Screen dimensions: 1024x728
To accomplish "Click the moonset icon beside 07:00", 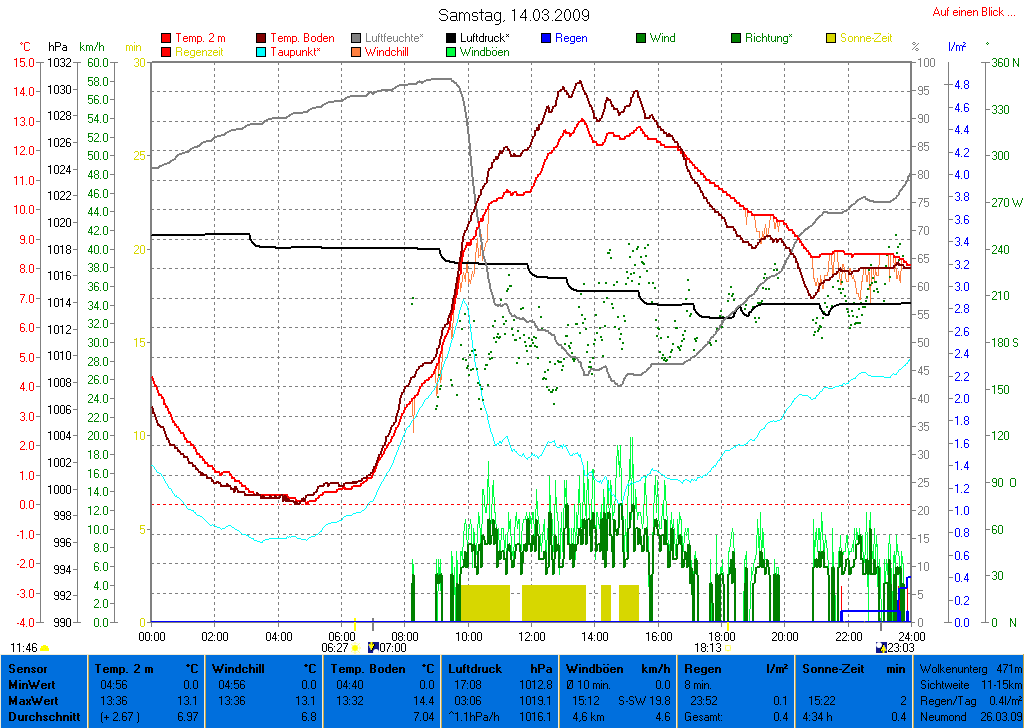I will click(x=374, y=648).
